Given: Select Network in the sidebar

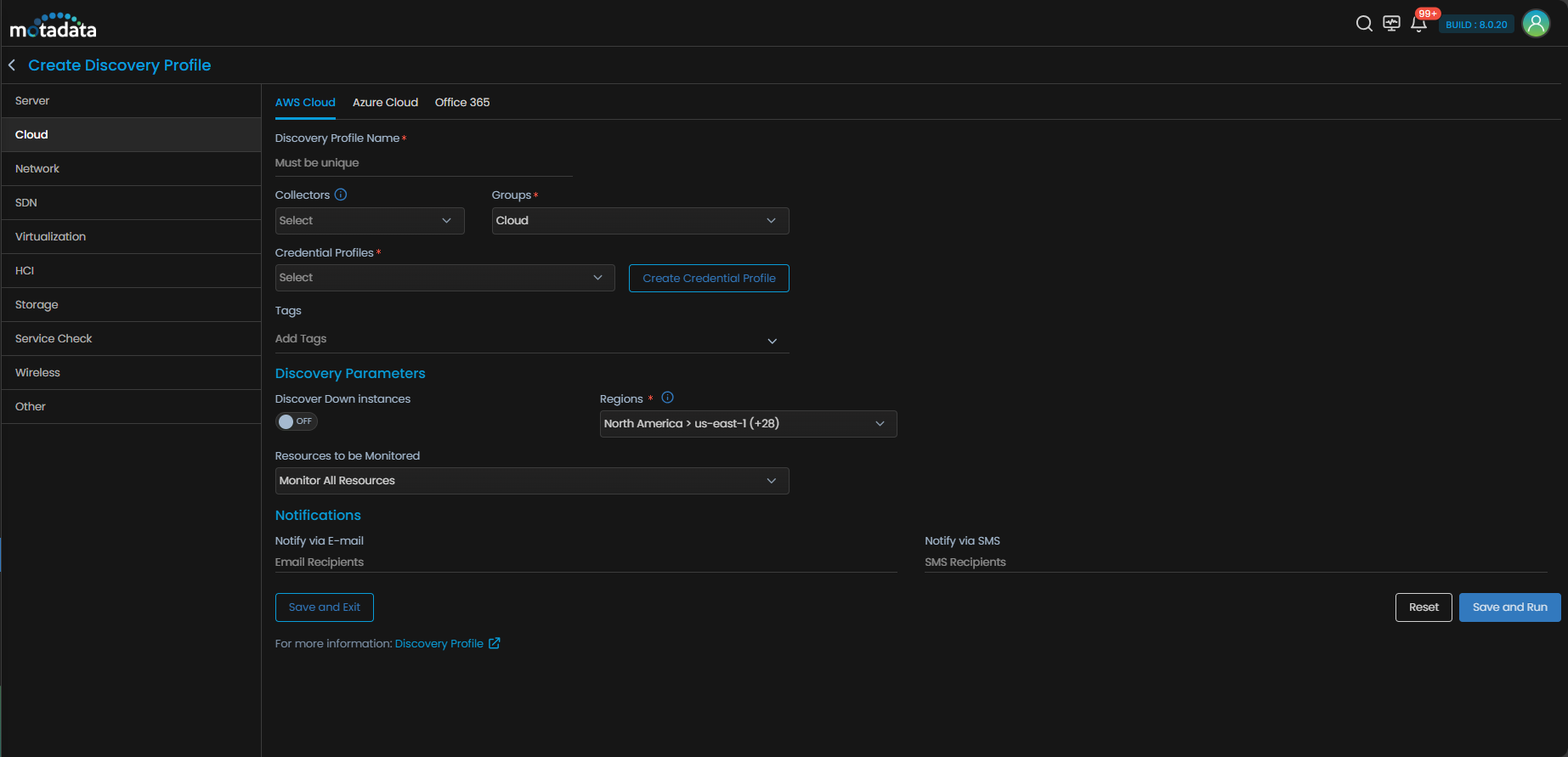Looking at the screenshot, I should click(131, 169).
